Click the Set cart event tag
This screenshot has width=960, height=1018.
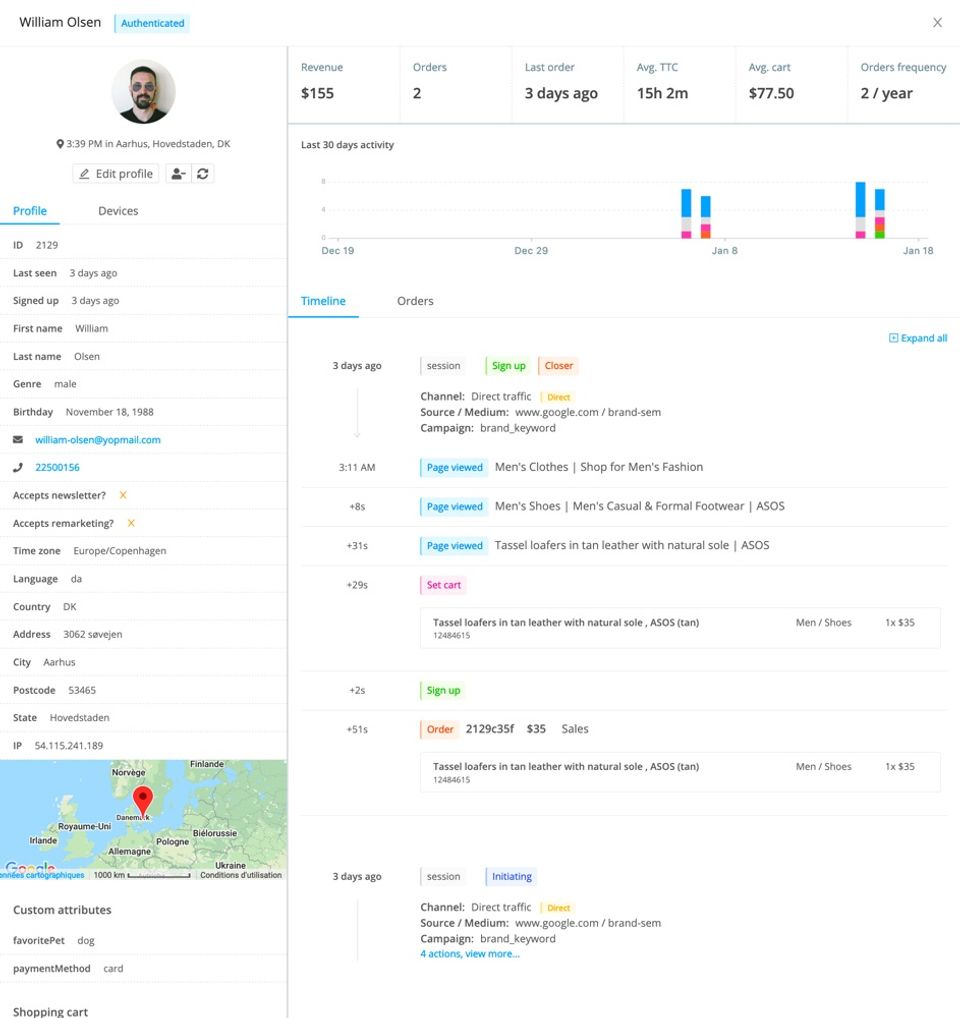[443, 585]
